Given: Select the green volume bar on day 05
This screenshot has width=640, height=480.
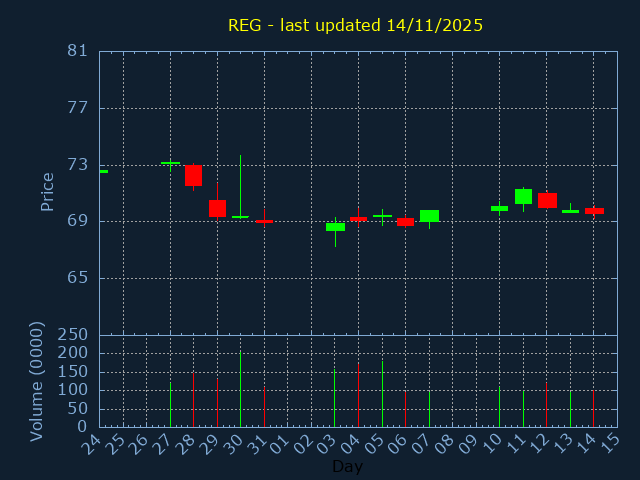Looking at the screenshot, I should (x=382, y=394).
